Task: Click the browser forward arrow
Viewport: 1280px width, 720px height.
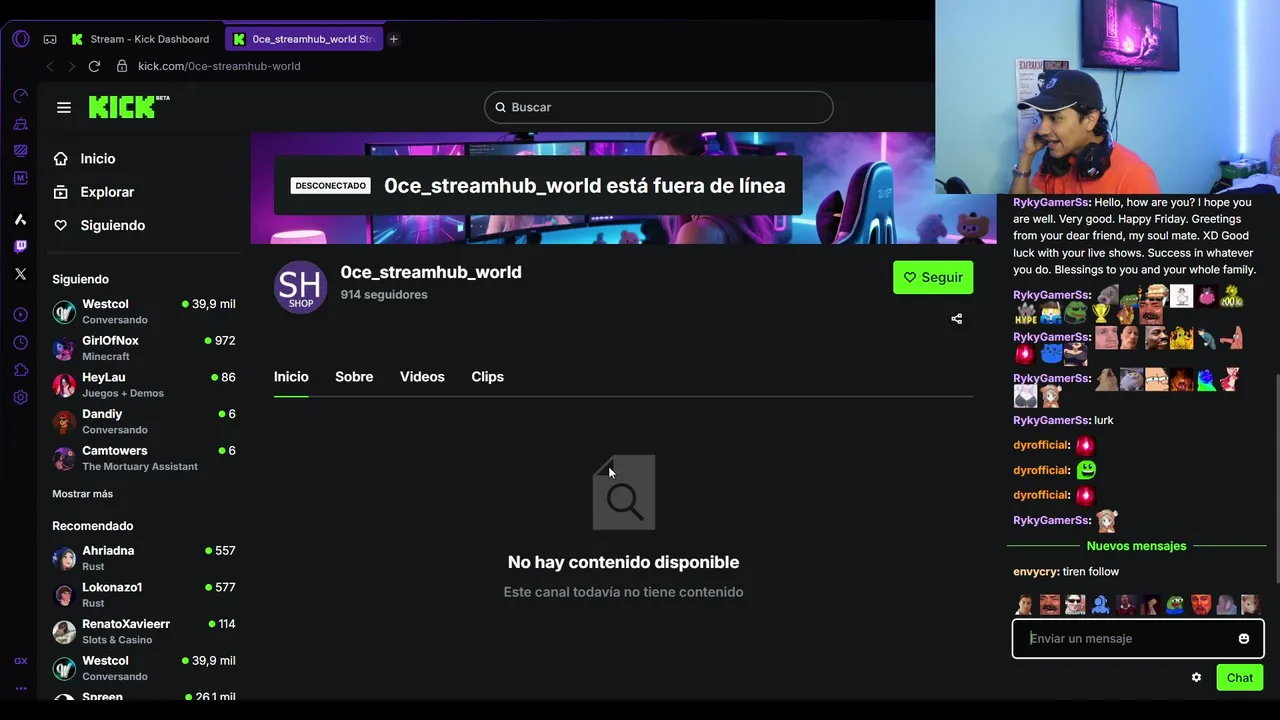Action: [71, 66]
